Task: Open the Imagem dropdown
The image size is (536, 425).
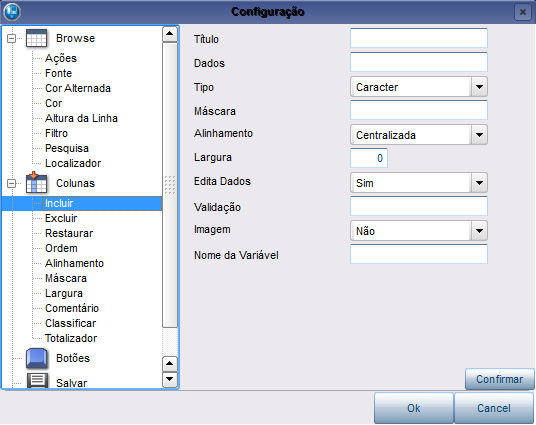Action: [479, 231]
